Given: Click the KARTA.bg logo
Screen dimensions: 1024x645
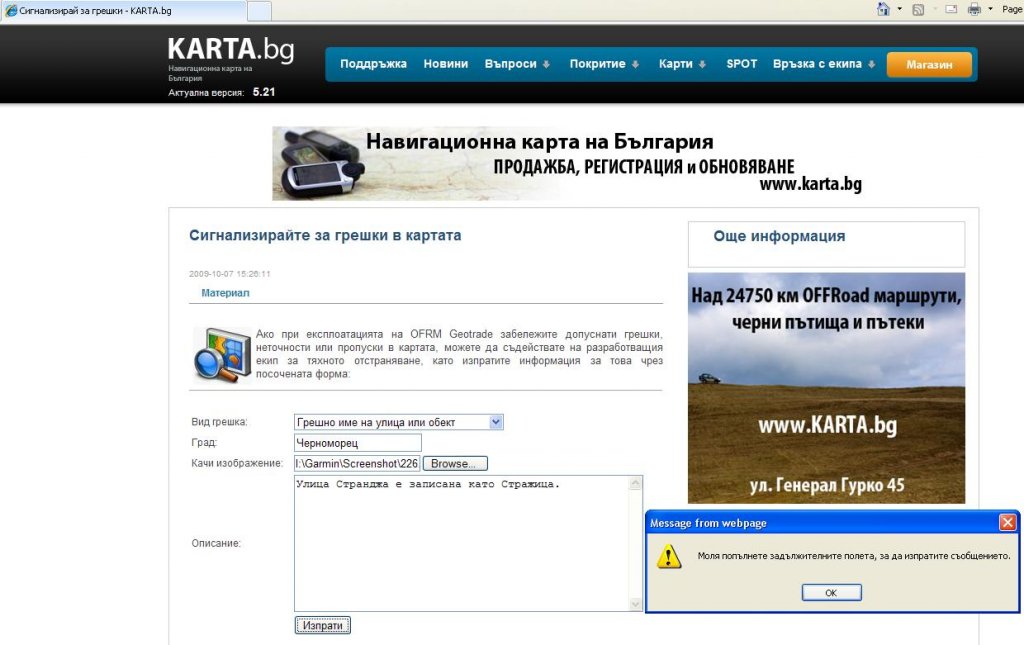Looking at the screenshot, I should coord(231,50).
